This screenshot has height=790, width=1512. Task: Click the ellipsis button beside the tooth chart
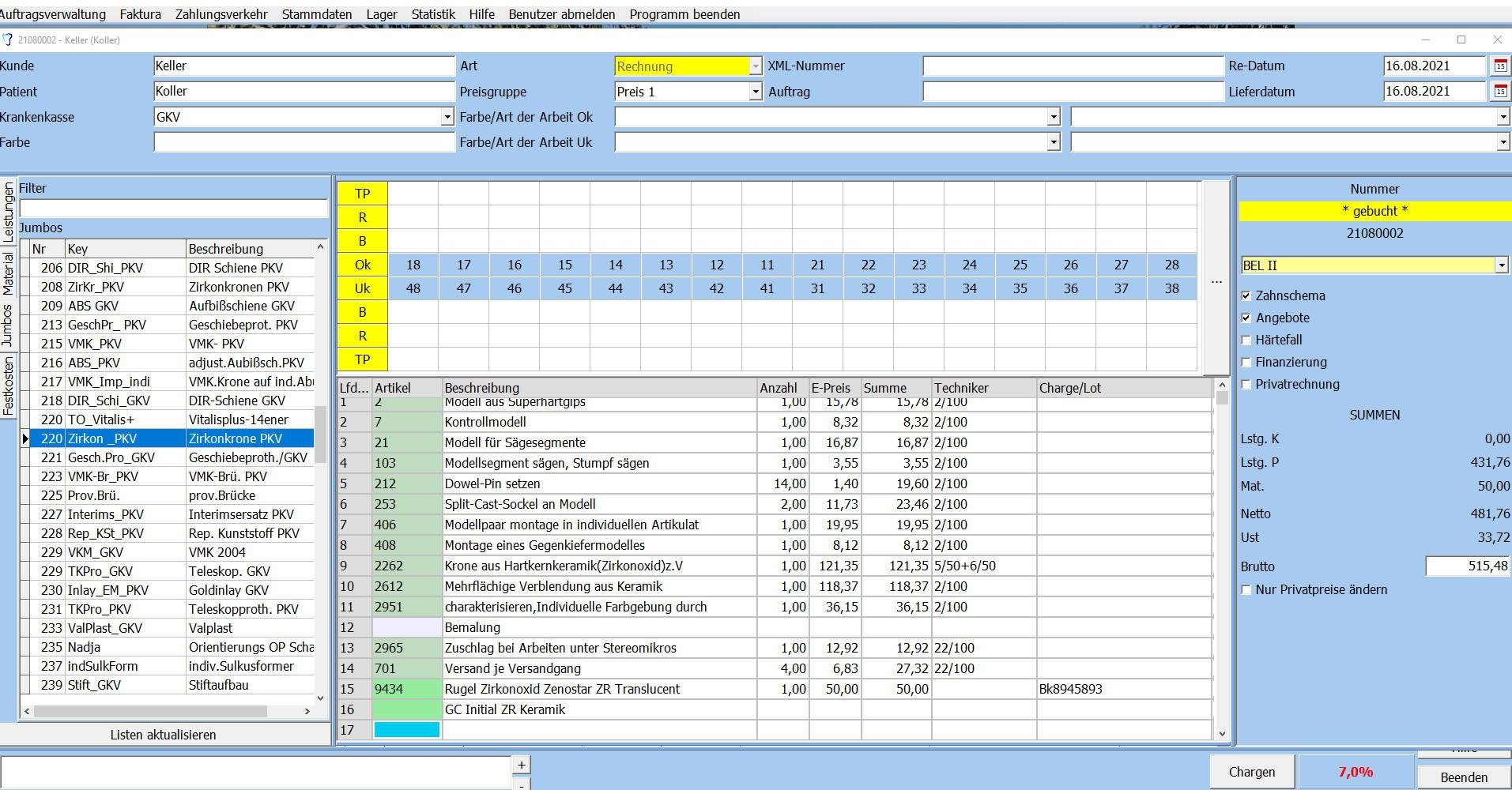[x=1216, y=280]
